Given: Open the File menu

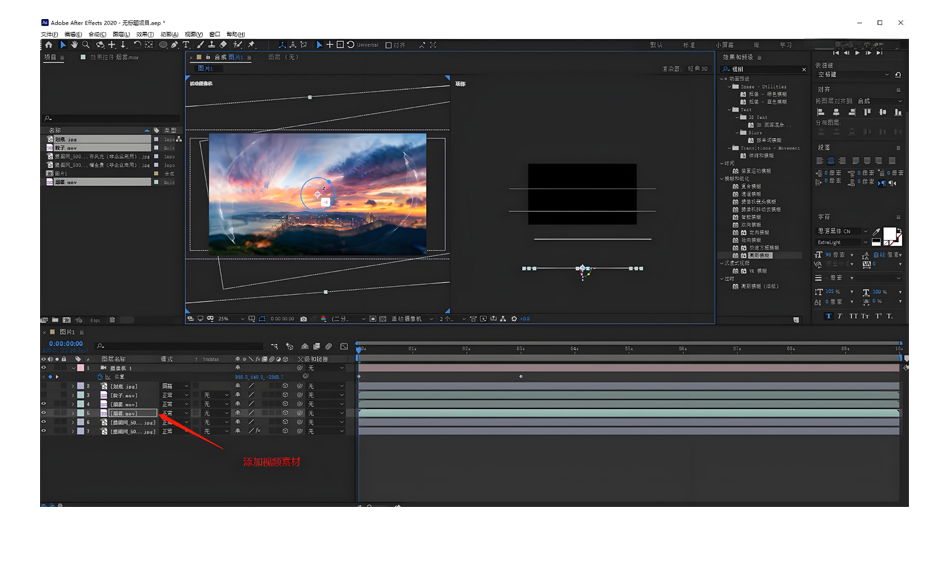Looking at the screenshot, I should [x=49, y=35].
